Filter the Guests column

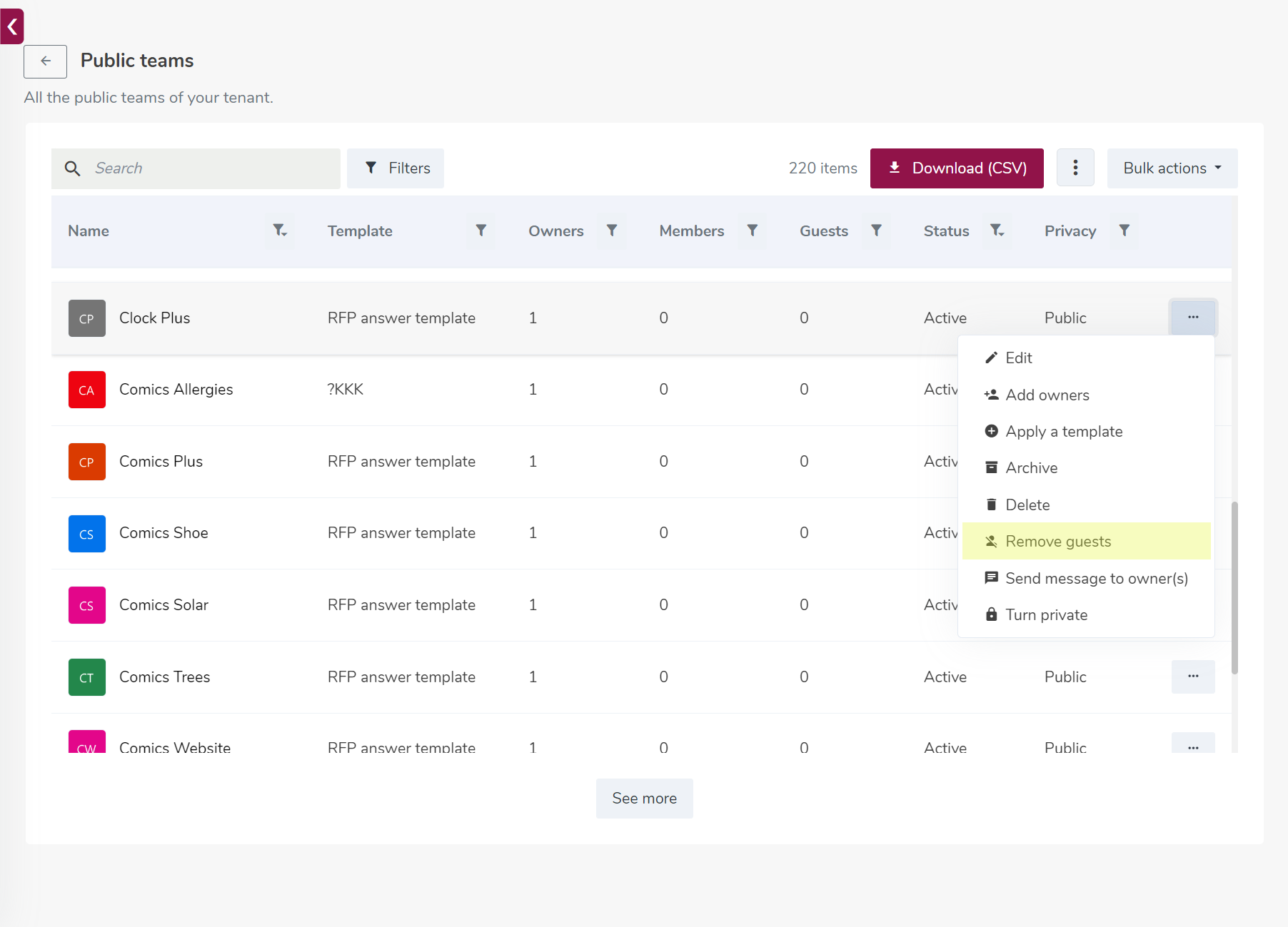[x=876, y=231]
